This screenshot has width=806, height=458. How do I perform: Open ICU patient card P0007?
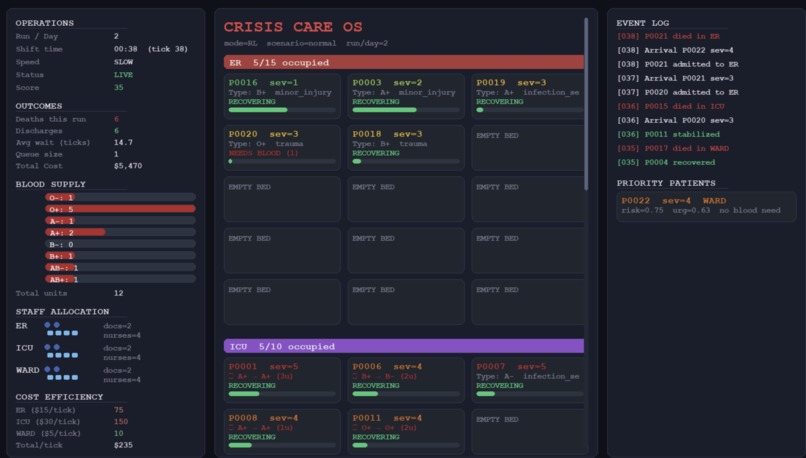[528, 380]
